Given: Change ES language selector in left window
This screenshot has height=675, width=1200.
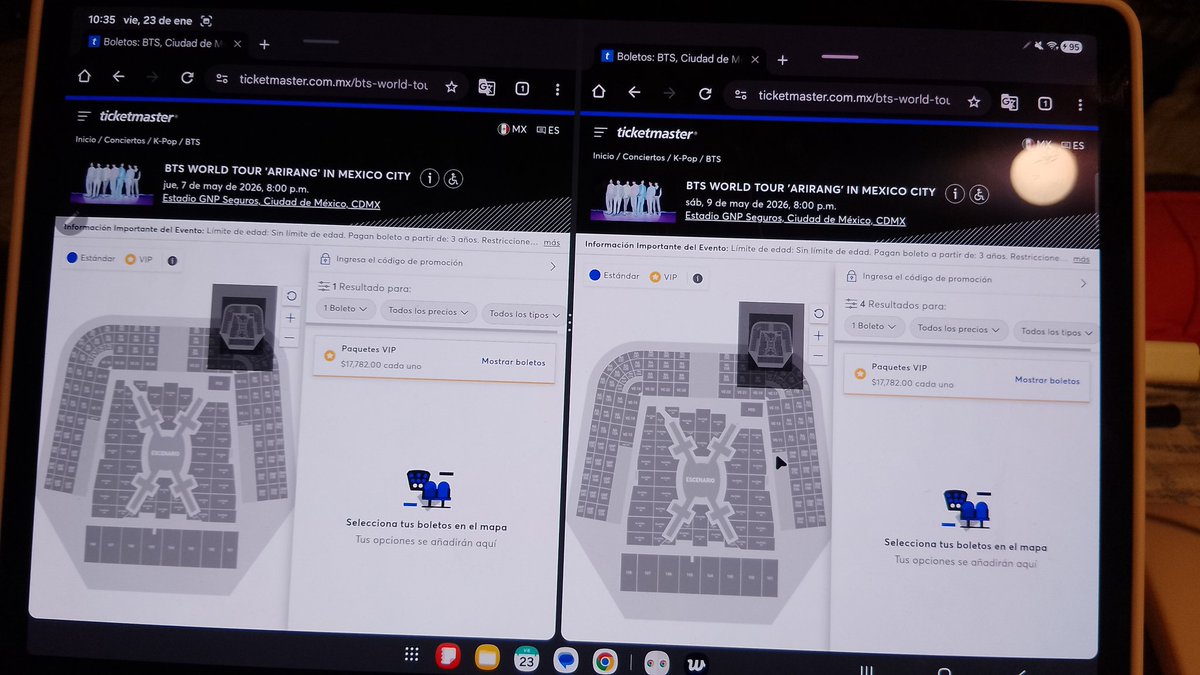Looking at the screenshot, I should (x=548, y=130).
